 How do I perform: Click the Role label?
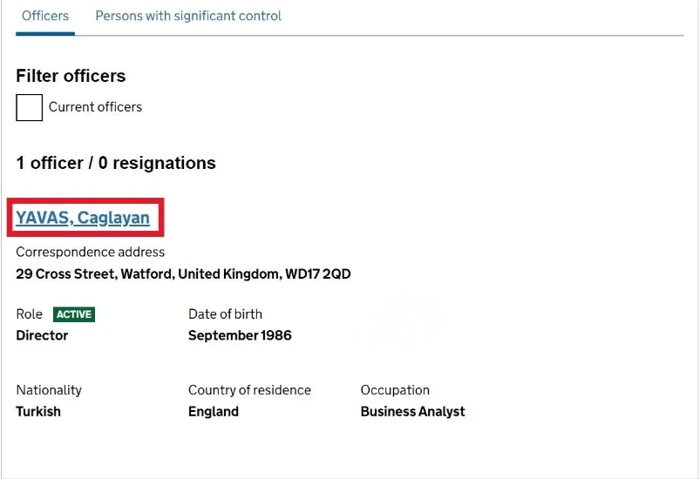[x=29, y=314]
